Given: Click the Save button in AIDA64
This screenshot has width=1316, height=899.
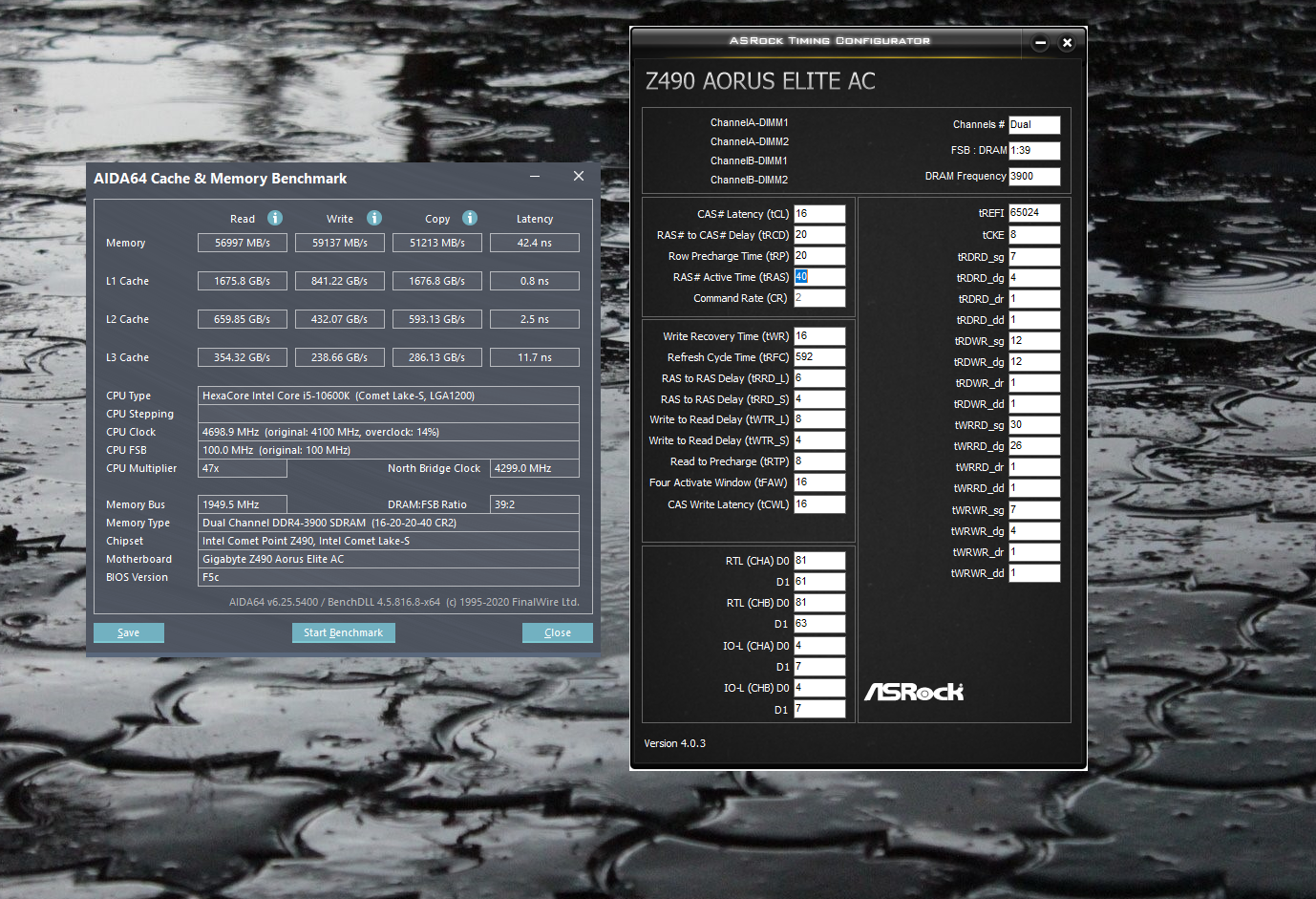Looking at the screenshot, I should click(129, 632).
